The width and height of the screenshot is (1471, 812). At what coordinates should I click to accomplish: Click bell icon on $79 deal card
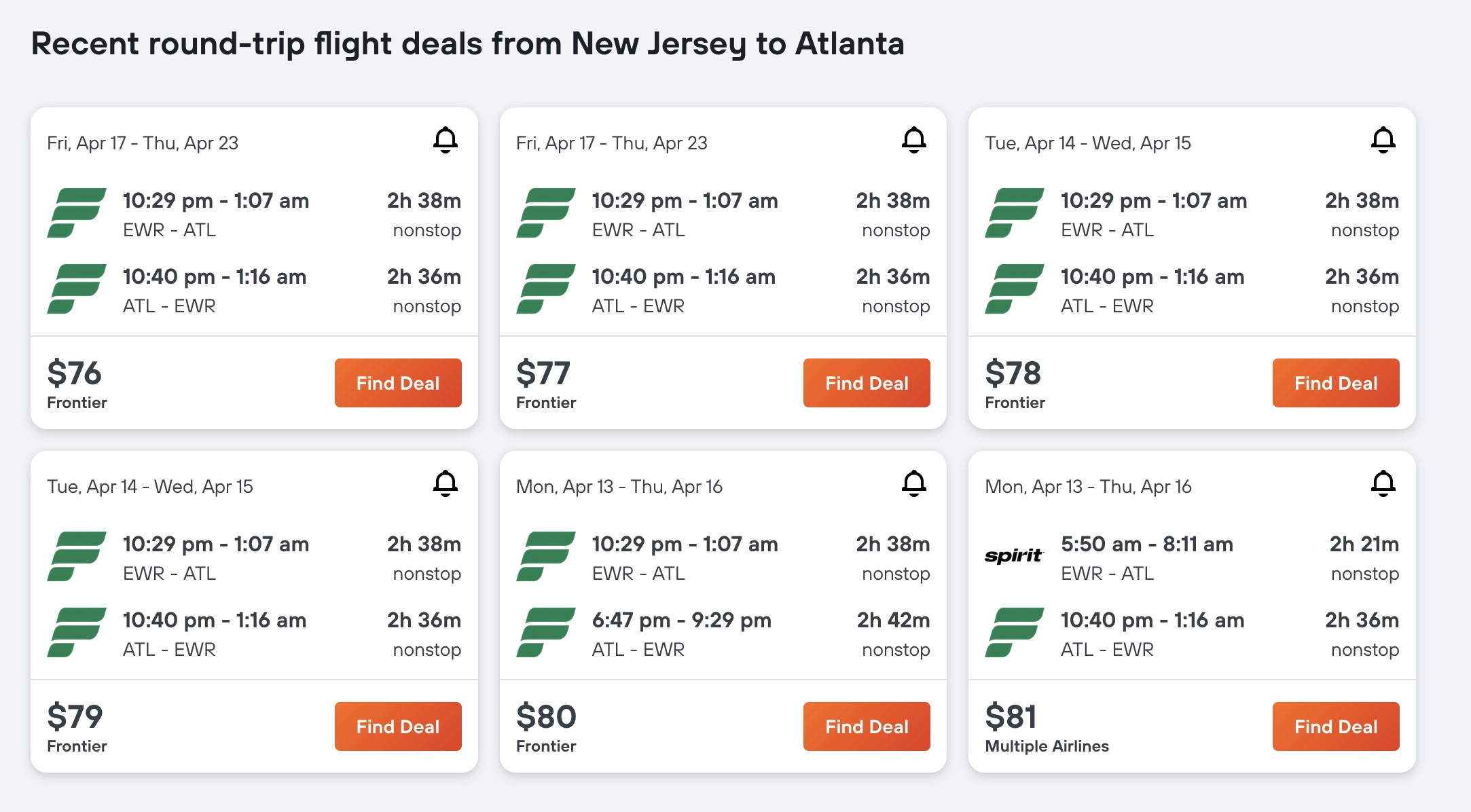coord(446,483)
